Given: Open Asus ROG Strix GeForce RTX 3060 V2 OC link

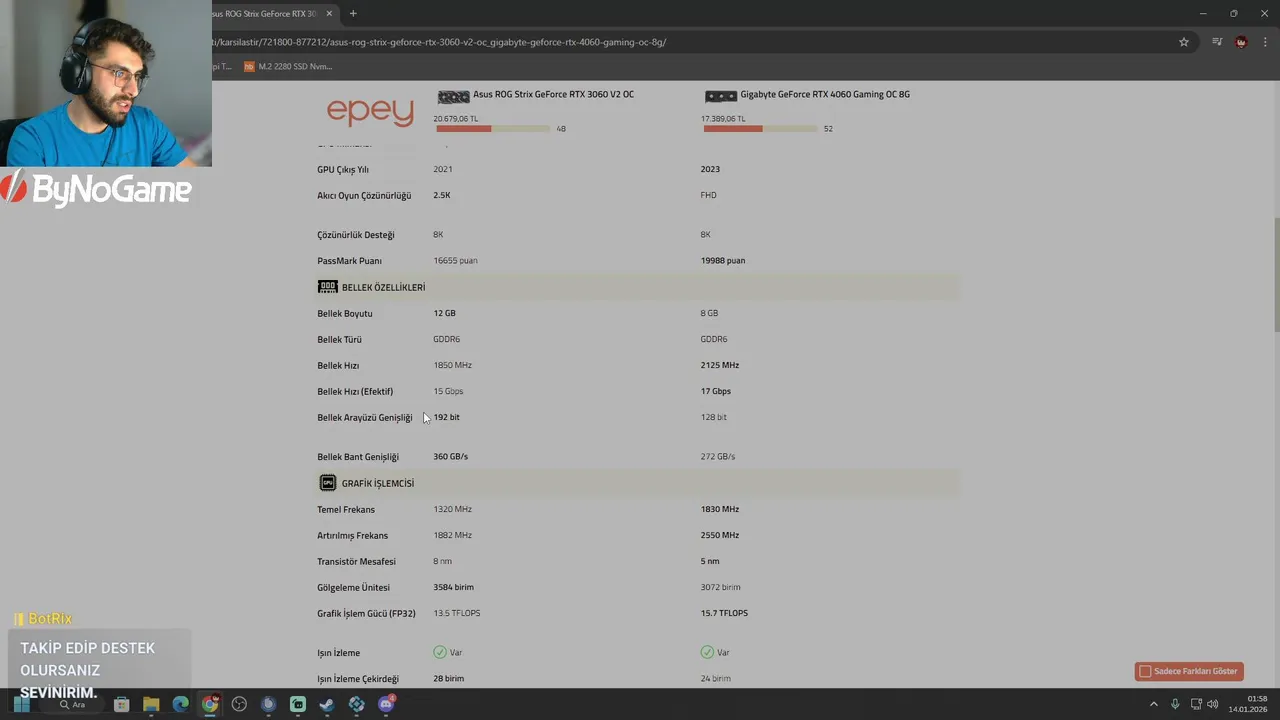Looking at the screenshot, I should (553, 94).
